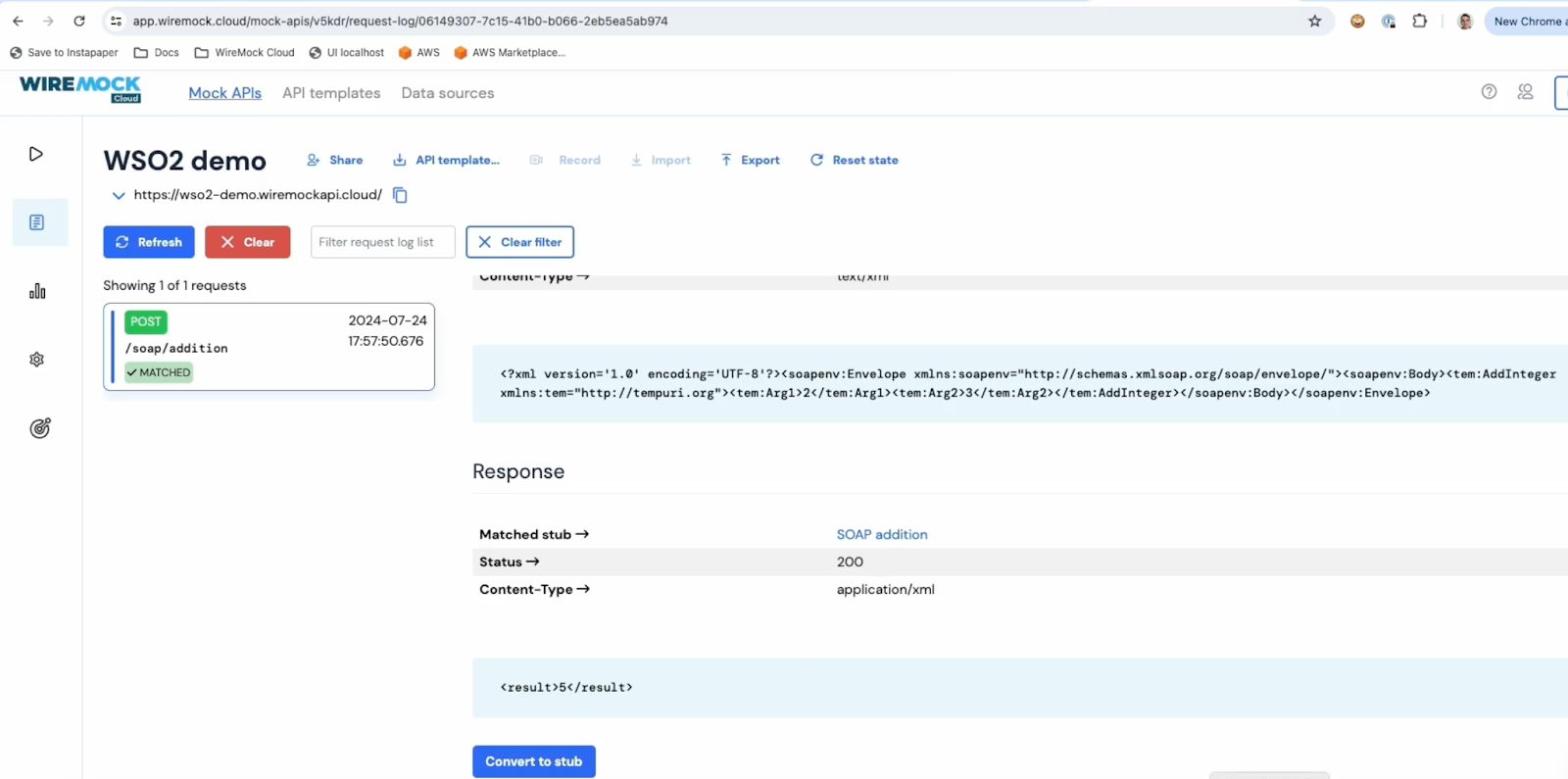1568x779 pixels.
Task: Open the SOAP addition matched stub link
Action: pos(882,534)
